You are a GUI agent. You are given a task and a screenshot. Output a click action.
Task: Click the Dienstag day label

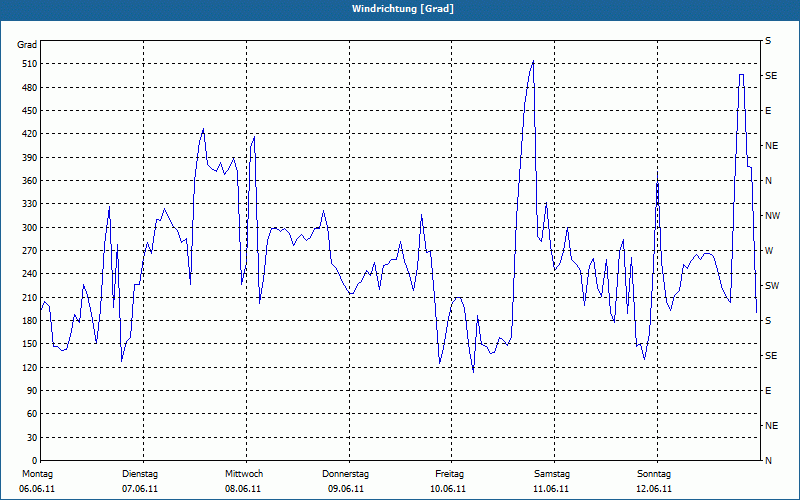point(140,474)
